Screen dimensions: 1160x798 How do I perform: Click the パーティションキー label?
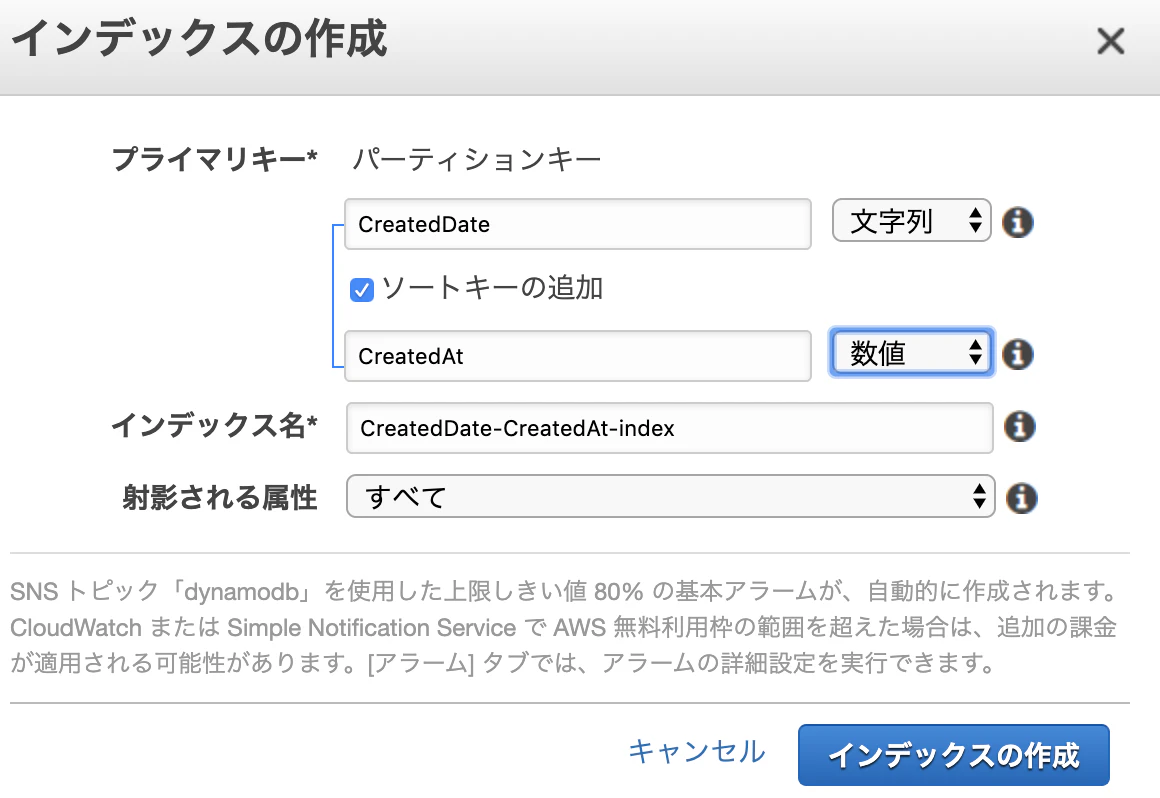click(476, 159)
